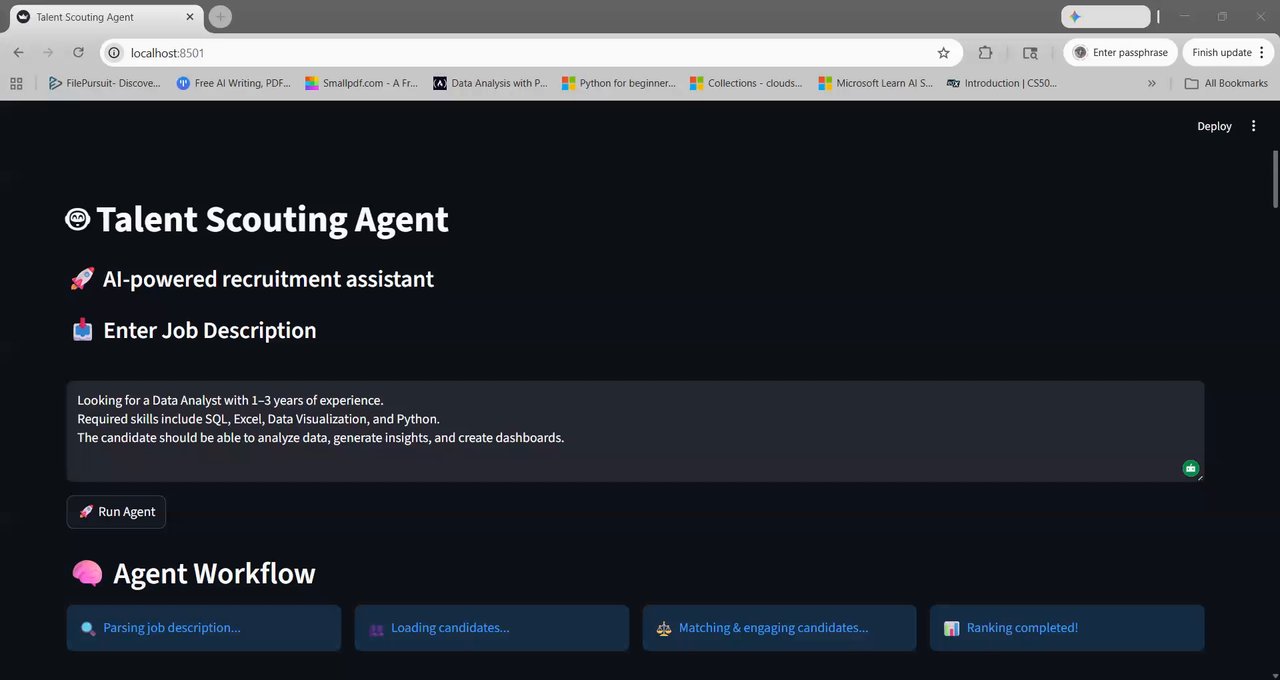The width and height of the screenshot is (1280, 680).
Task: Click the page vertical scrollbar thumb
Action: pyautogui.click(x=1274, y=177)
